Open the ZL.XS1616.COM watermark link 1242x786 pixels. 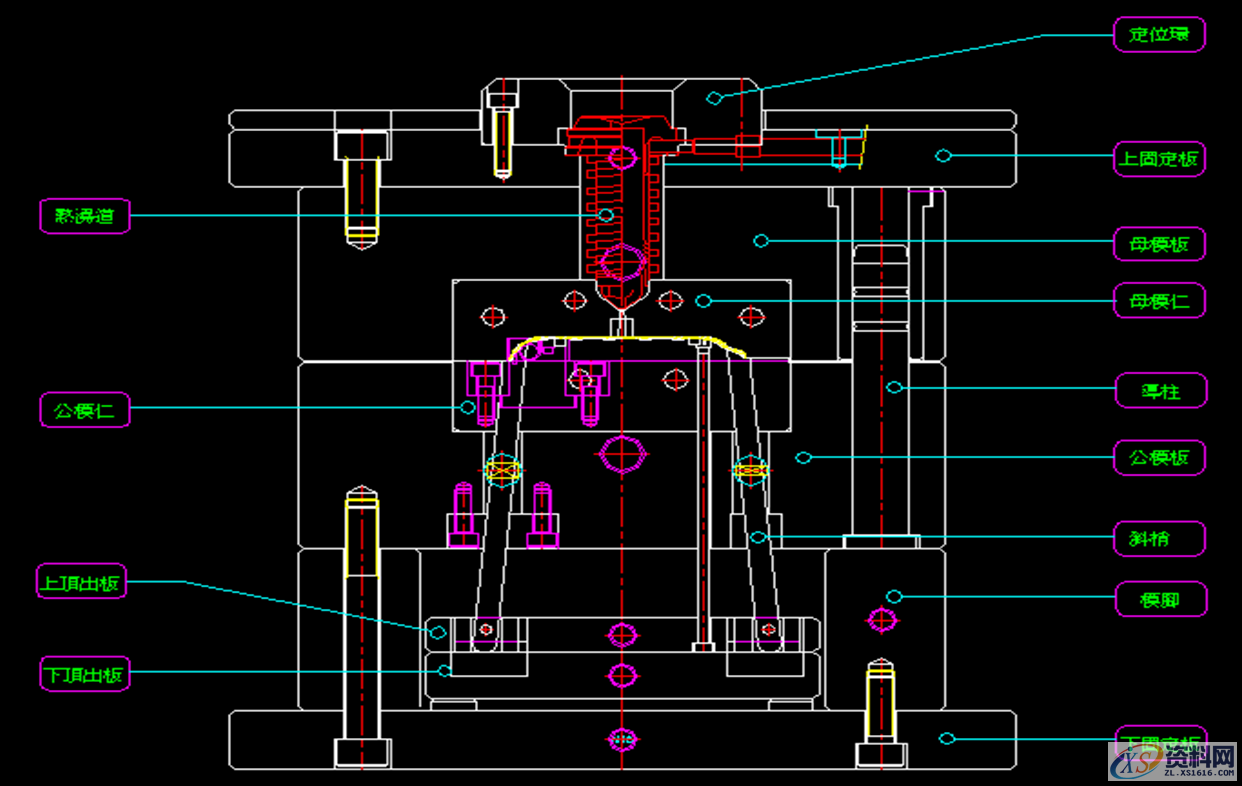[1201, 772]
